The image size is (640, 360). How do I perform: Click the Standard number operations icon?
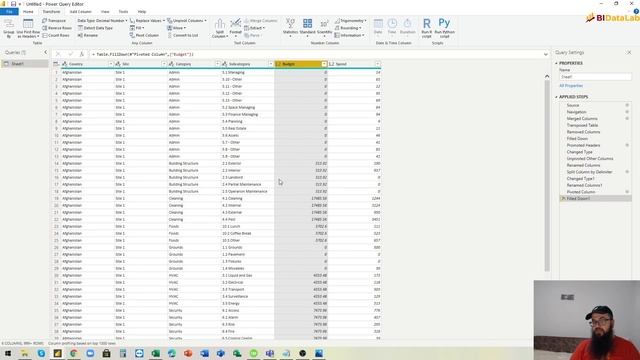click(x=307, y=24)
